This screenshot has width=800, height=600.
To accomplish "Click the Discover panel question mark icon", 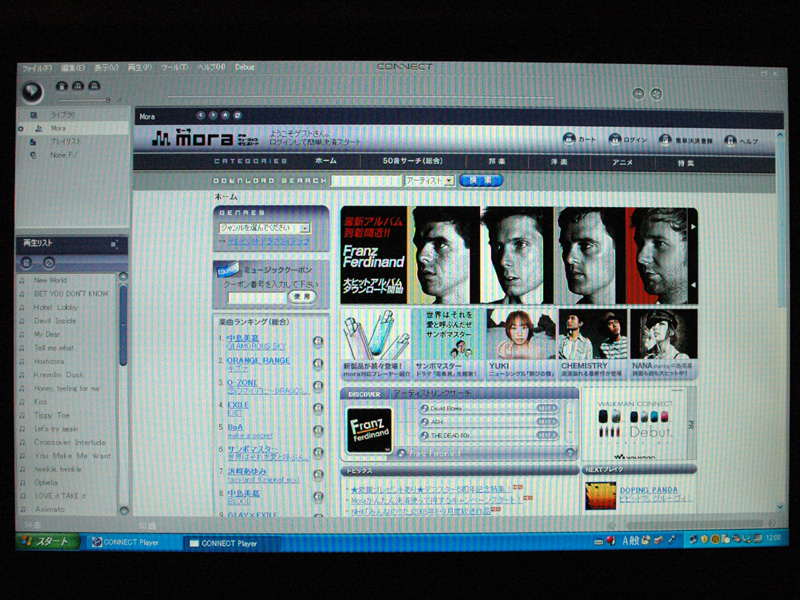I will [570, 453].
